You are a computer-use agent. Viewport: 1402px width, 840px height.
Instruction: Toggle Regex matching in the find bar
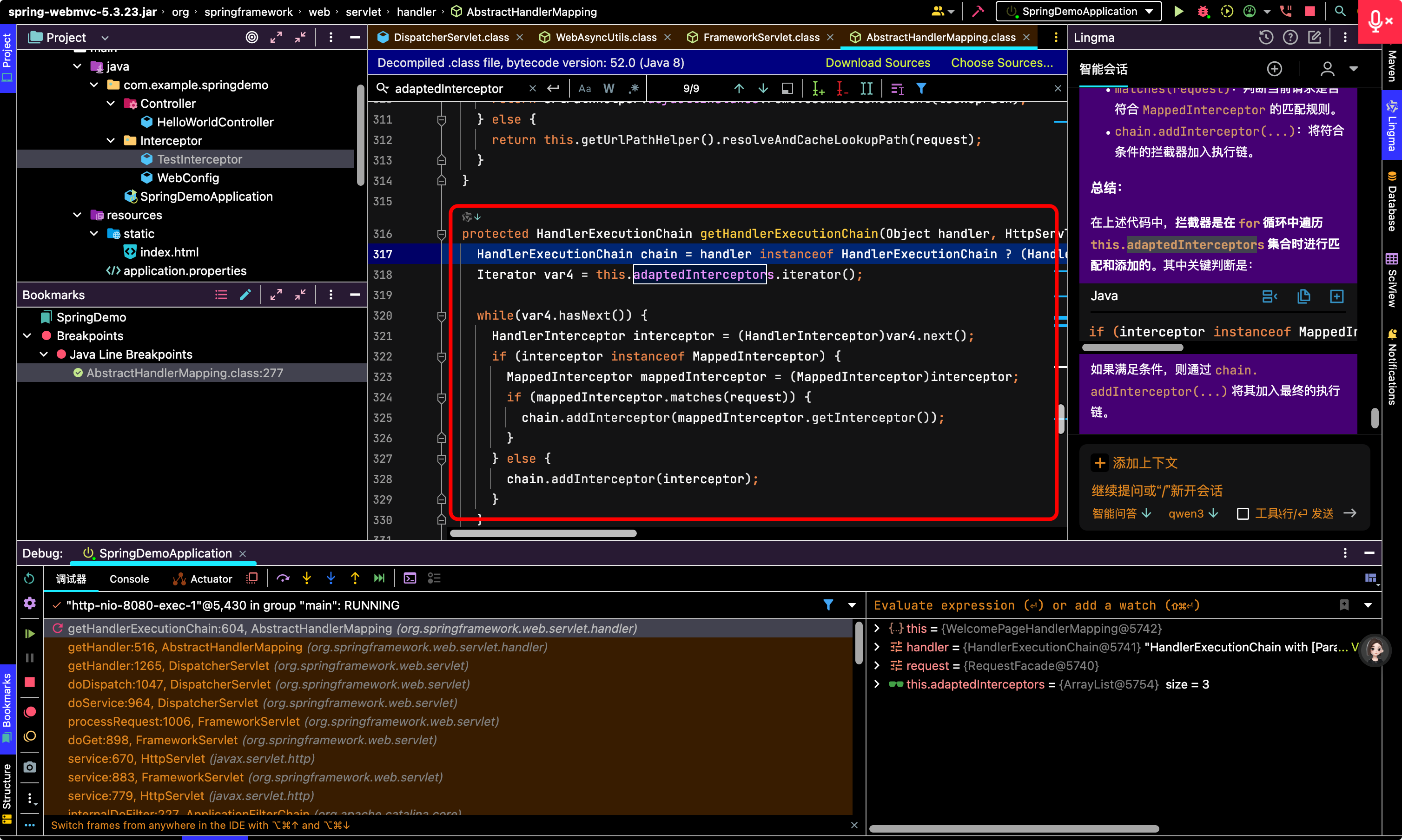(x=634, y=88)
